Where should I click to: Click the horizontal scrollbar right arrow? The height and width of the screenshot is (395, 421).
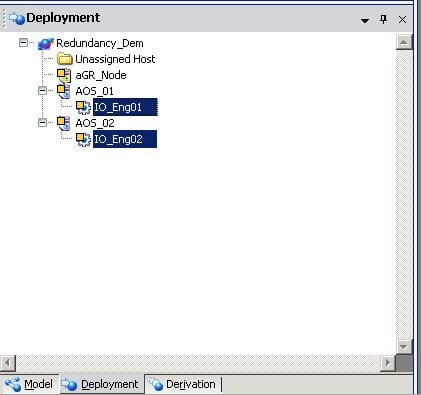[388, 363]
